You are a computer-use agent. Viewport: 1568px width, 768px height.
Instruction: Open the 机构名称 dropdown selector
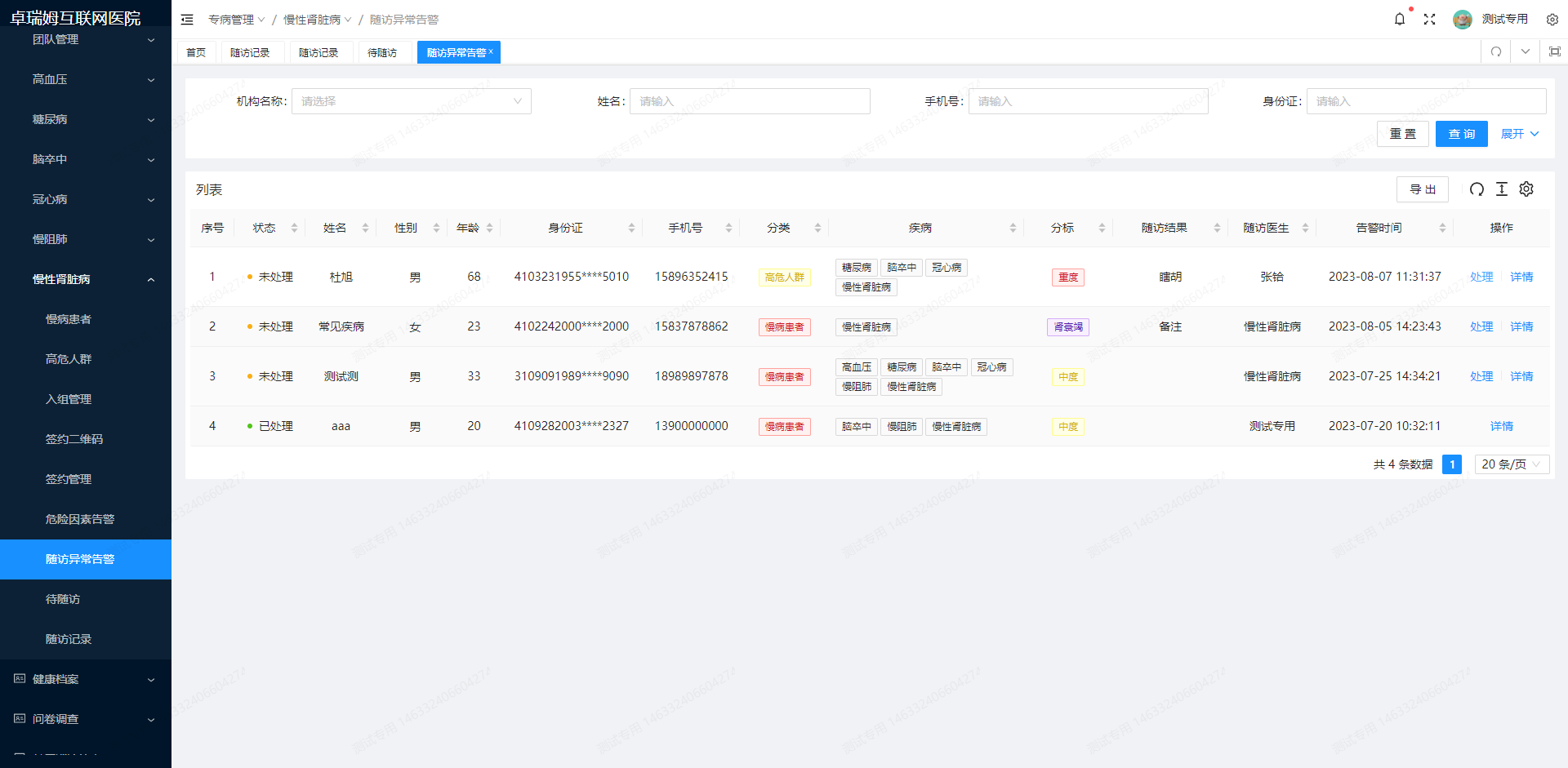point(411,101)
